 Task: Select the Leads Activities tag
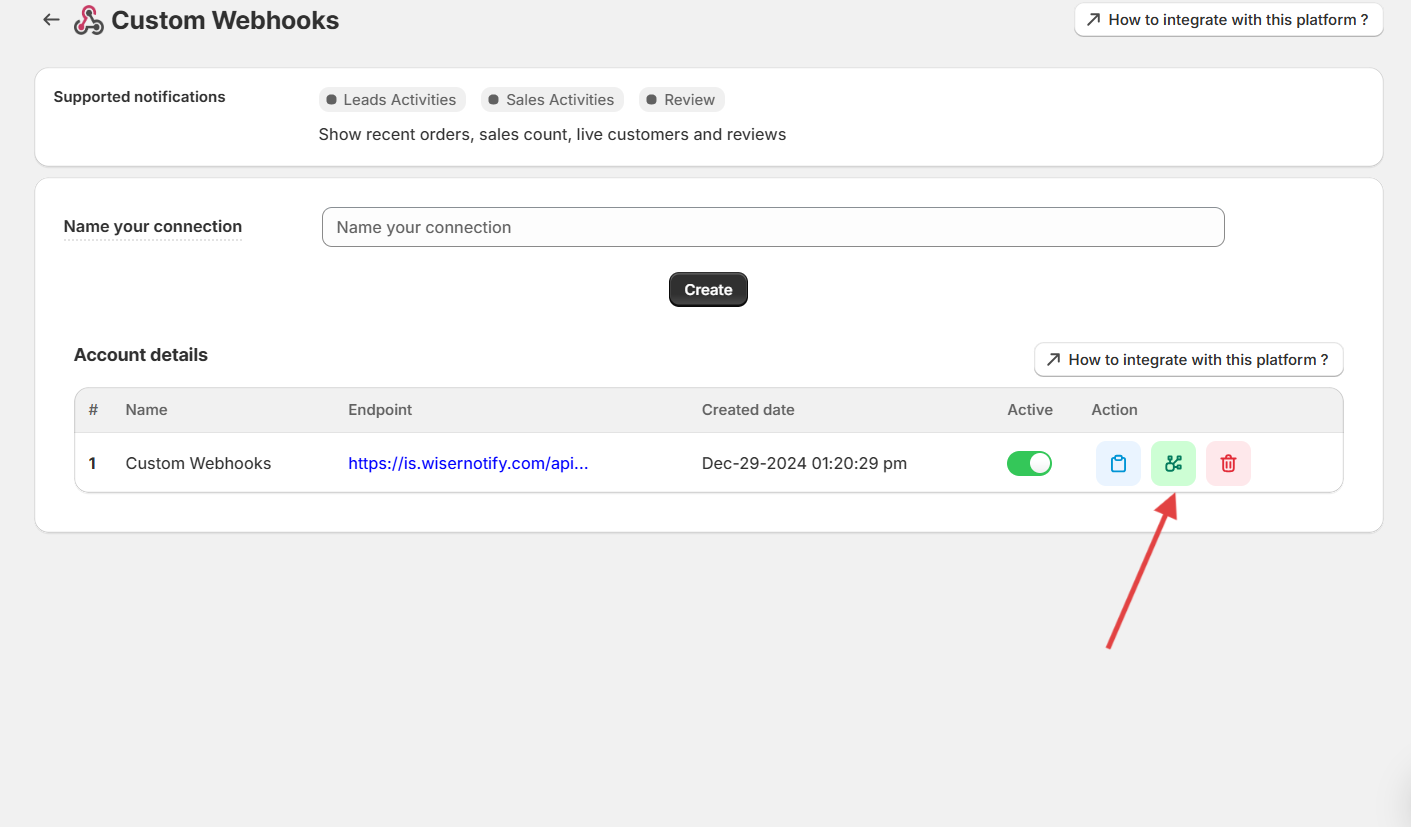tap(392, 100)
